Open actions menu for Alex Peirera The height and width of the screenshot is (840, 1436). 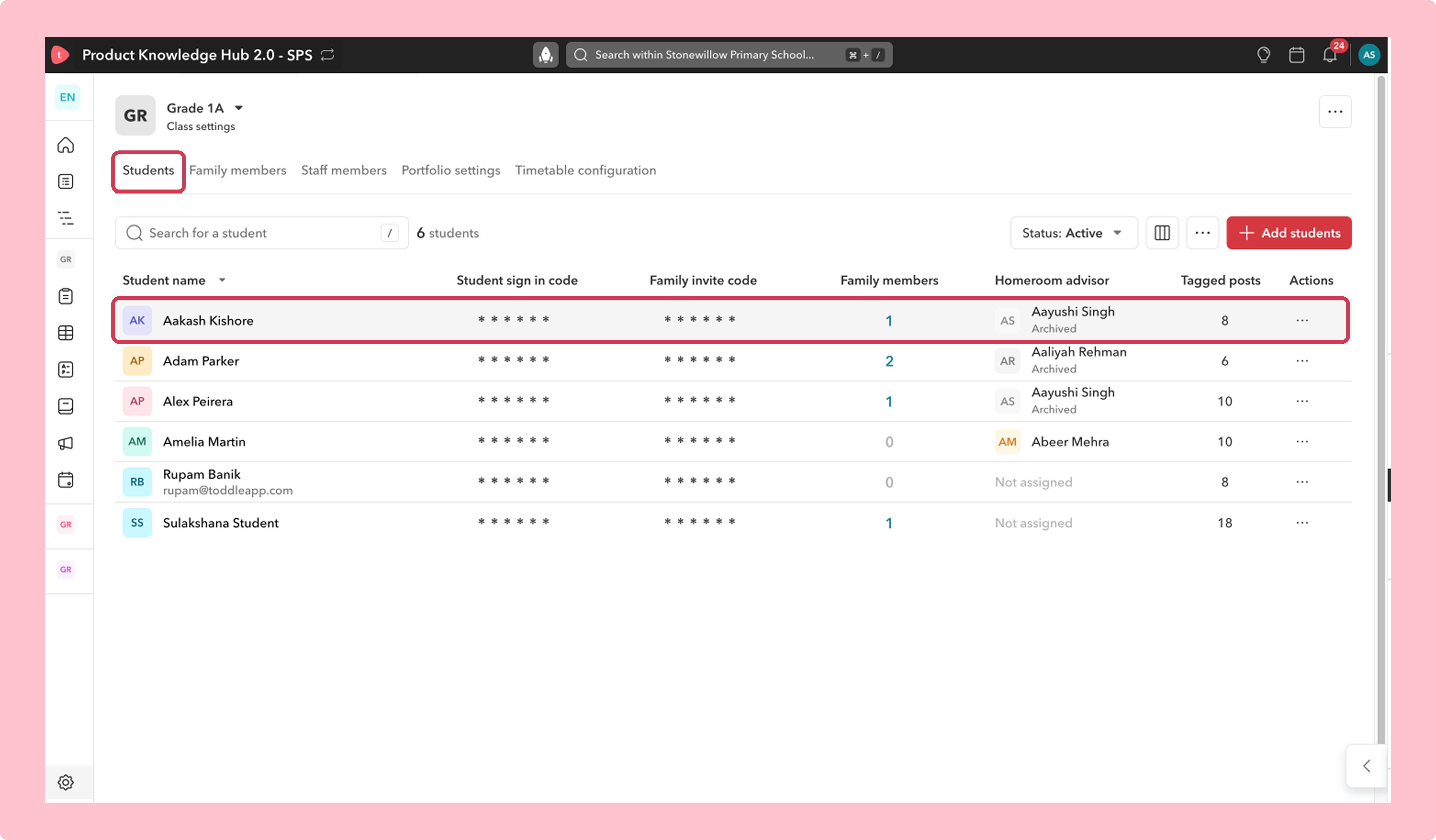coord(1302,402)
